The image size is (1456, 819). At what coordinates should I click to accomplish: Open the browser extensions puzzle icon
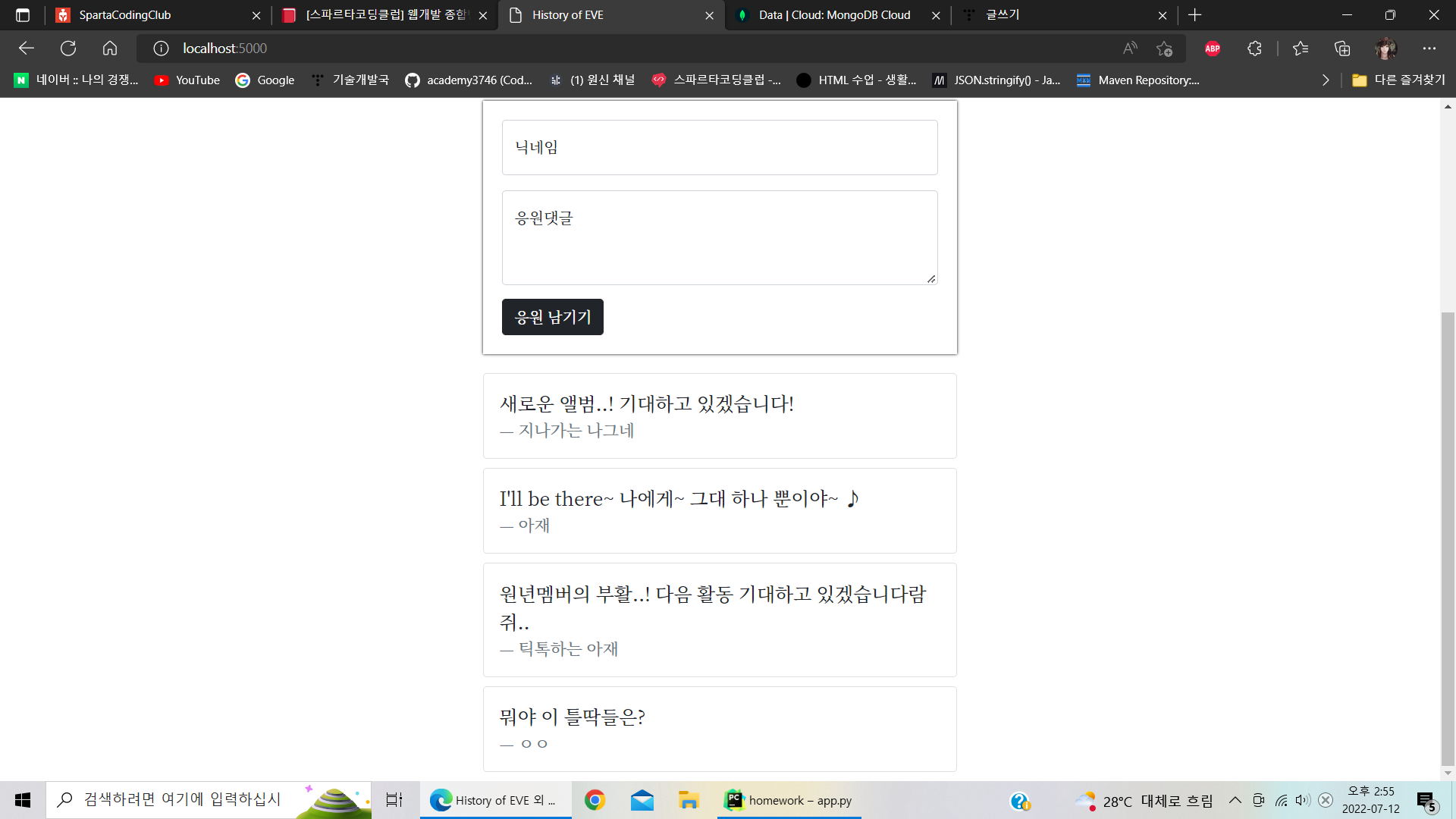click(x=1254, y=49)
